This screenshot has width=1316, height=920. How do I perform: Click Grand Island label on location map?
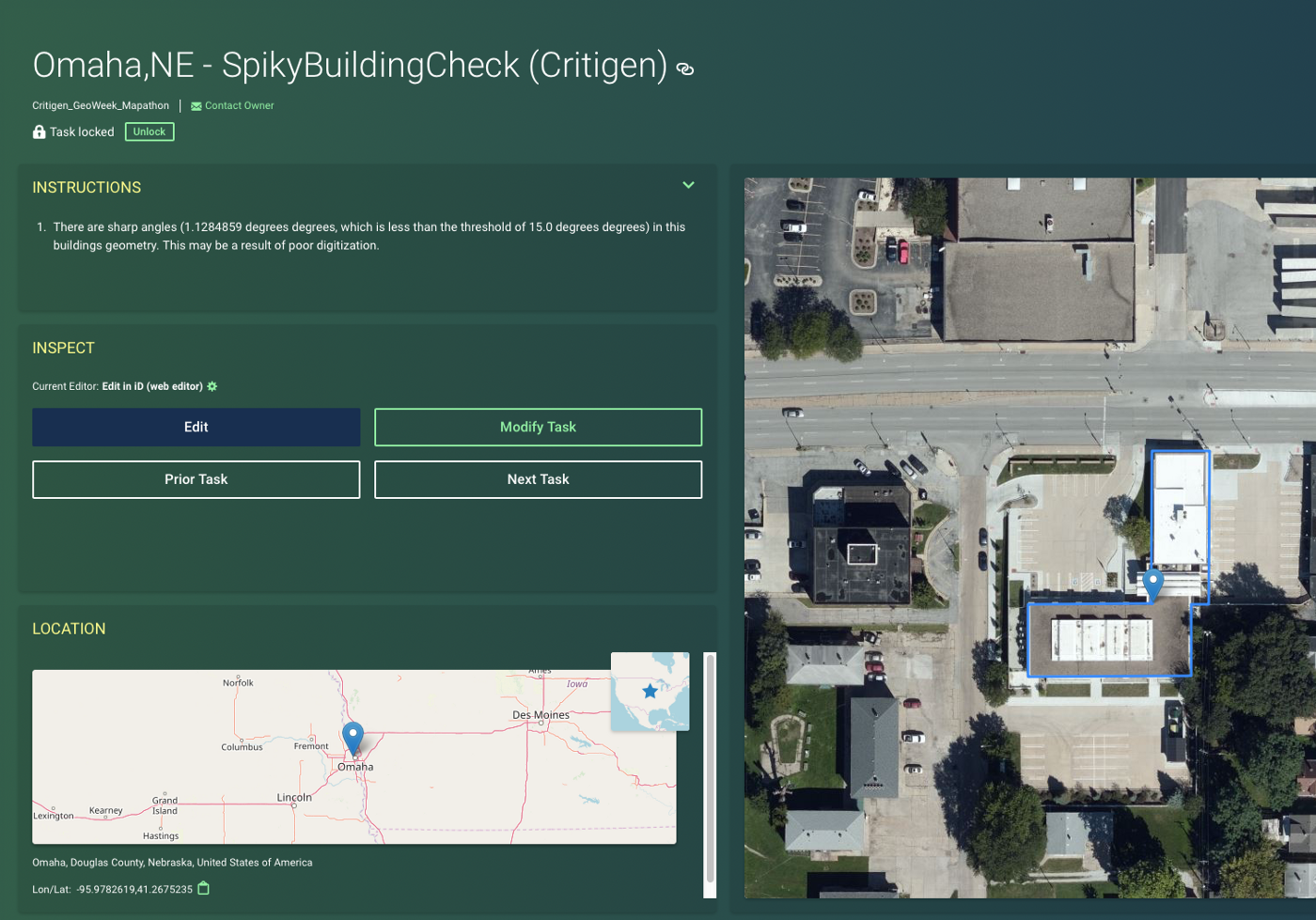(x=164, y=805)
